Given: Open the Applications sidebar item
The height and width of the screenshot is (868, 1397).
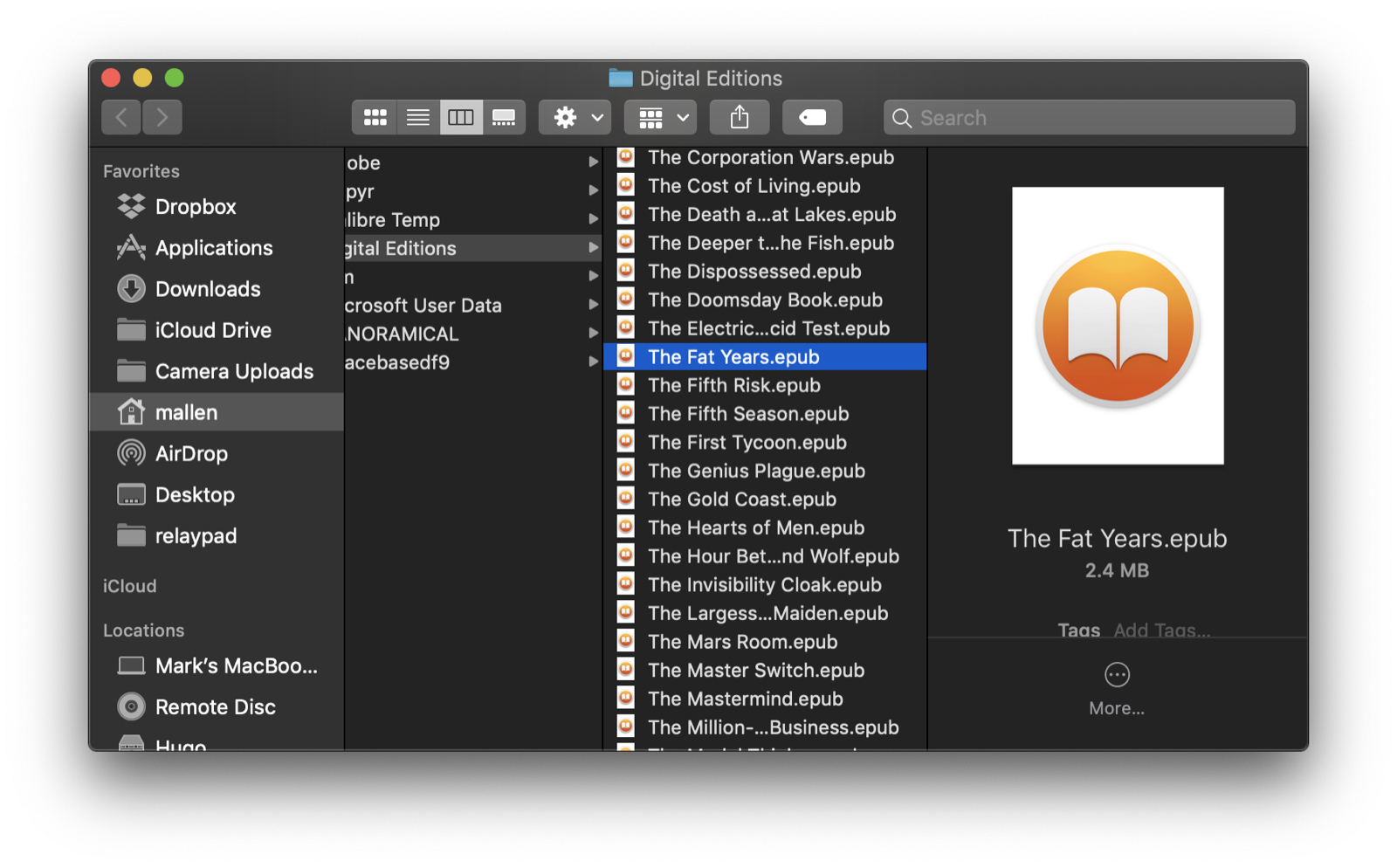Looking at the screenshot, I should point(213,248).
